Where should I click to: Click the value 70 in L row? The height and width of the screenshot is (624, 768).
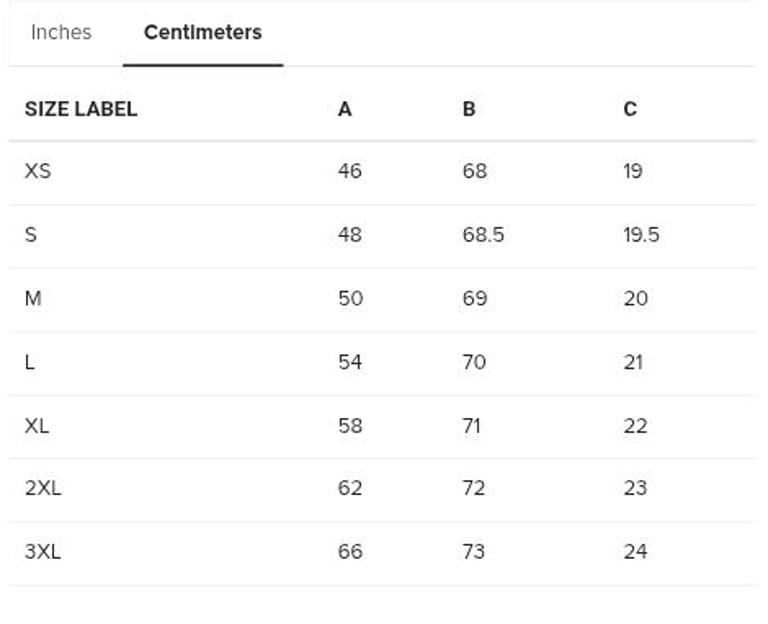pos(474,362)
